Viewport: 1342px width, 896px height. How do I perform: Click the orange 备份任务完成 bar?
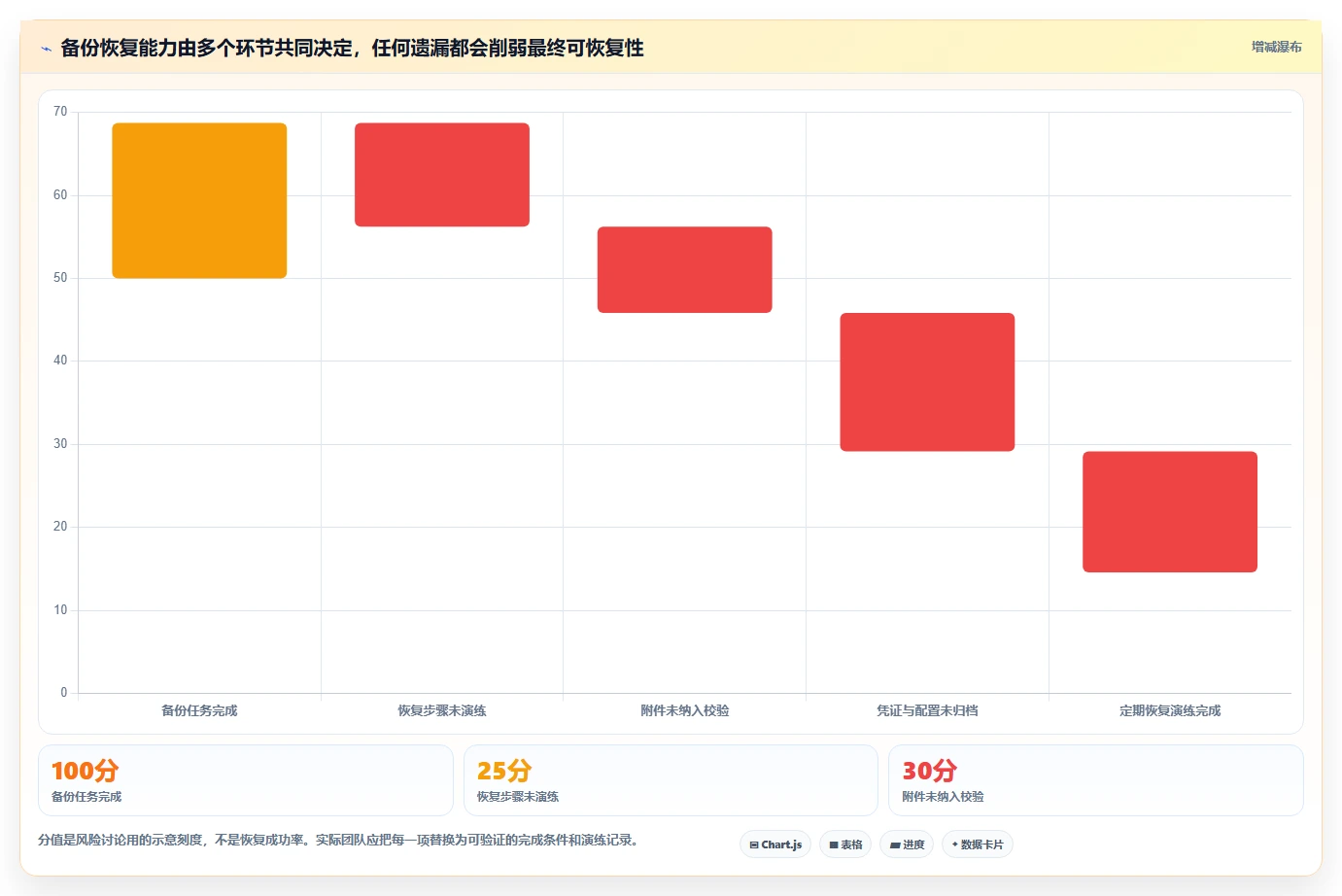pyautogui.click(x=199, y=200)
